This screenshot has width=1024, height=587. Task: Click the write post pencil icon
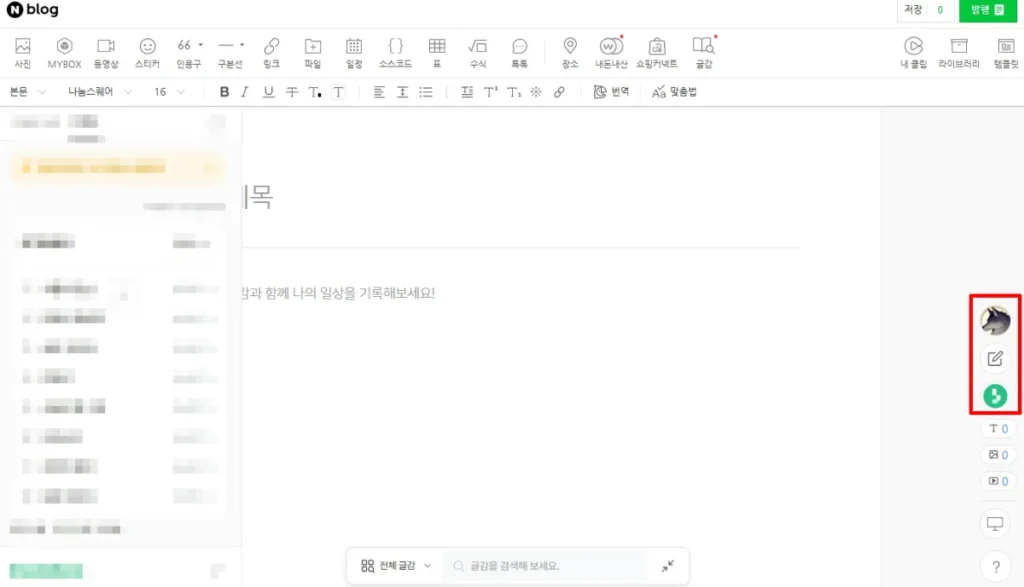[995, 358]
